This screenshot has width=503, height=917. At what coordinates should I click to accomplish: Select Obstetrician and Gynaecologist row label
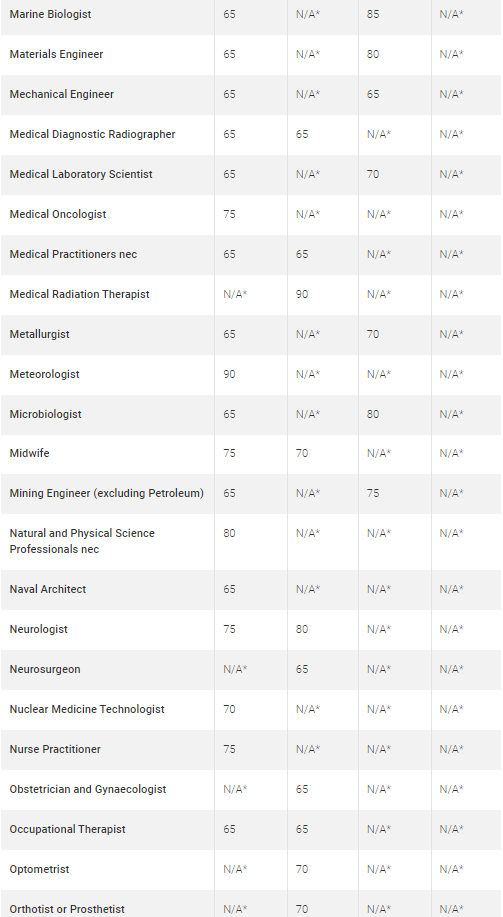click(x=88, y=790)
